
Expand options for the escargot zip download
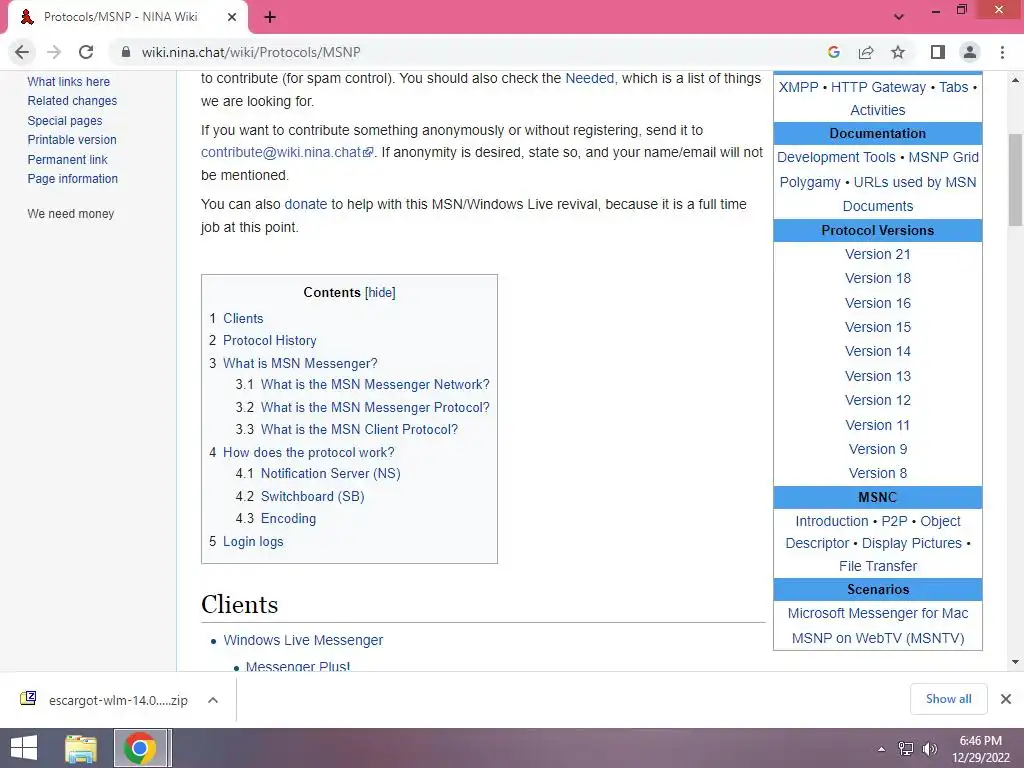213,700
